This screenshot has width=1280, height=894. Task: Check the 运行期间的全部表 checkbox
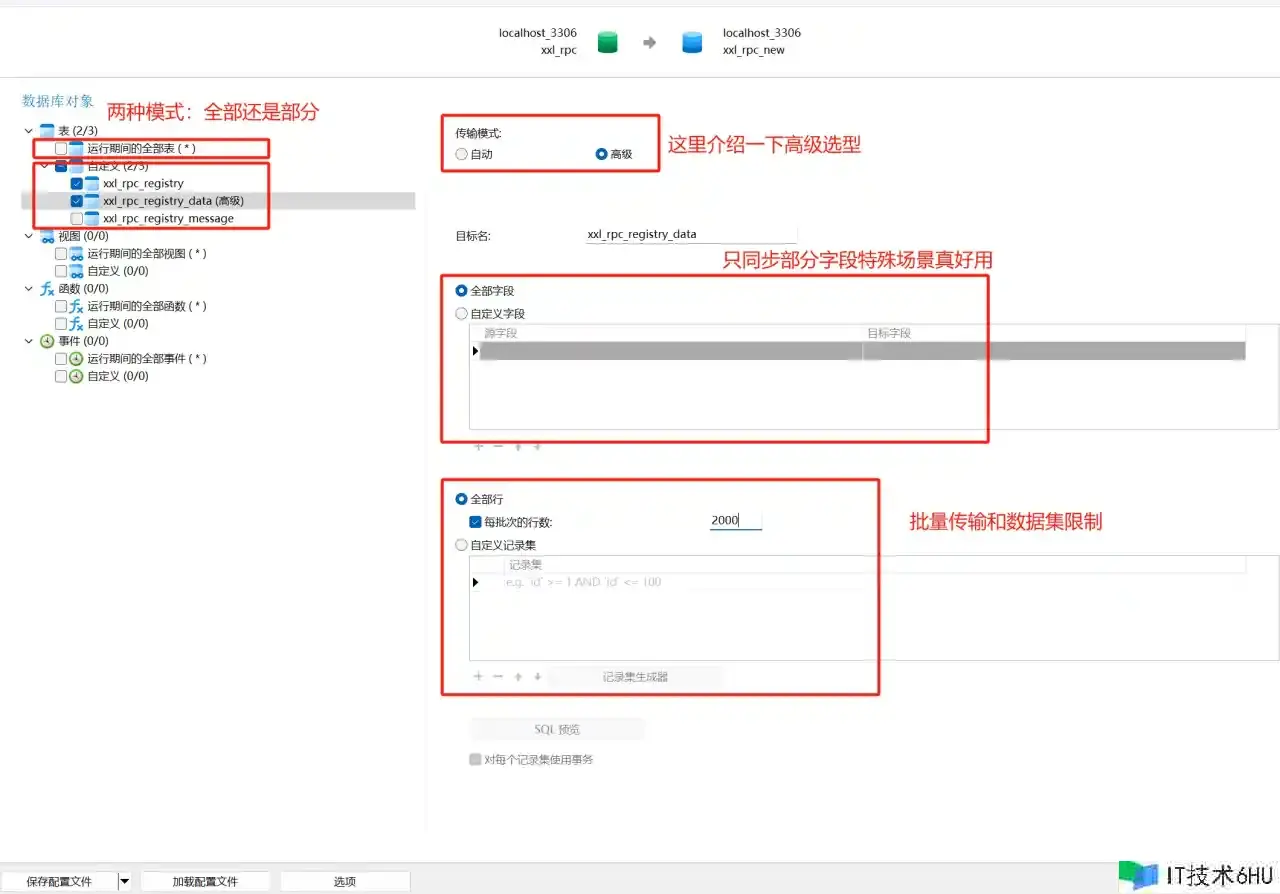point(61,149)
